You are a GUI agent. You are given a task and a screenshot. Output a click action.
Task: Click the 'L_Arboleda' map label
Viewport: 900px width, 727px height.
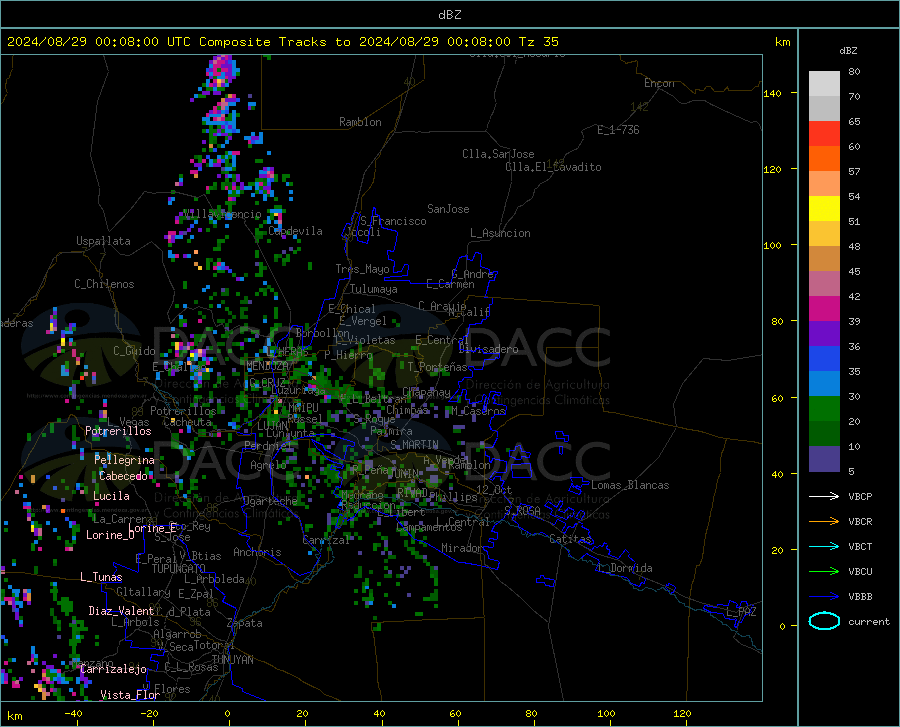pos(214,579)
